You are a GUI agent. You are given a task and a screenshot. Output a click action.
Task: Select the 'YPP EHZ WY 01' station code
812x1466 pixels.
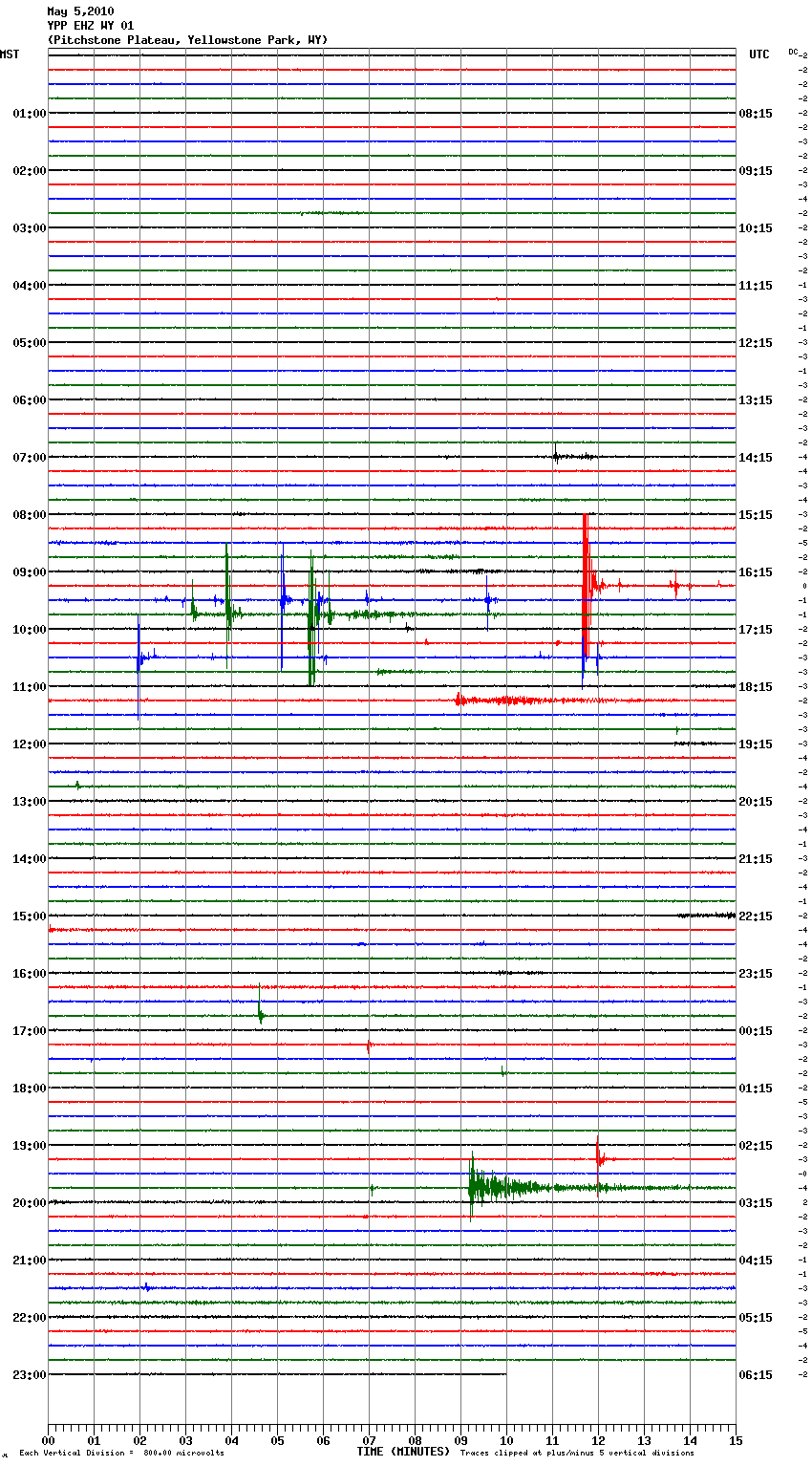pyautogui.click(x=91, y=26)
